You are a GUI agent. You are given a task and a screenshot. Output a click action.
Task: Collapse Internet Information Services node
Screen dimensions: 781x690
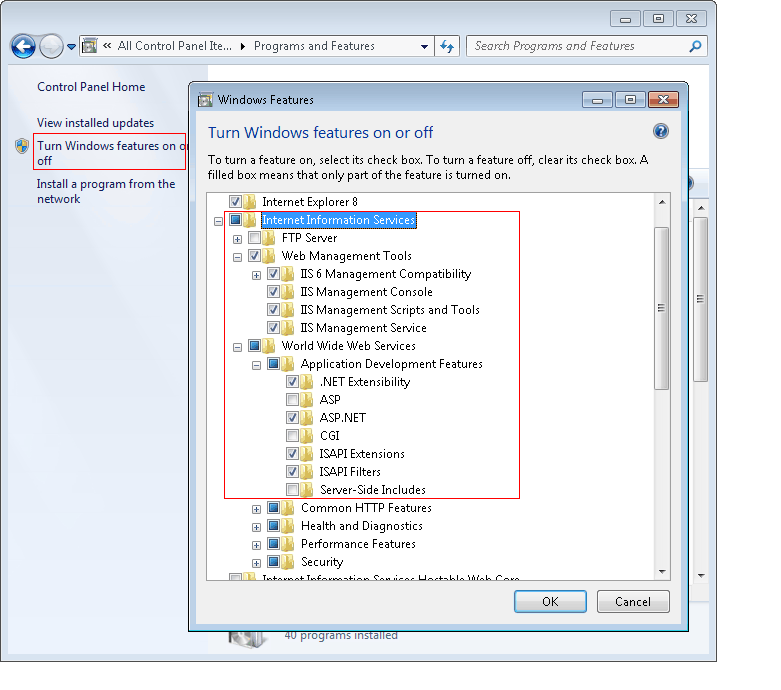point(218,221)
